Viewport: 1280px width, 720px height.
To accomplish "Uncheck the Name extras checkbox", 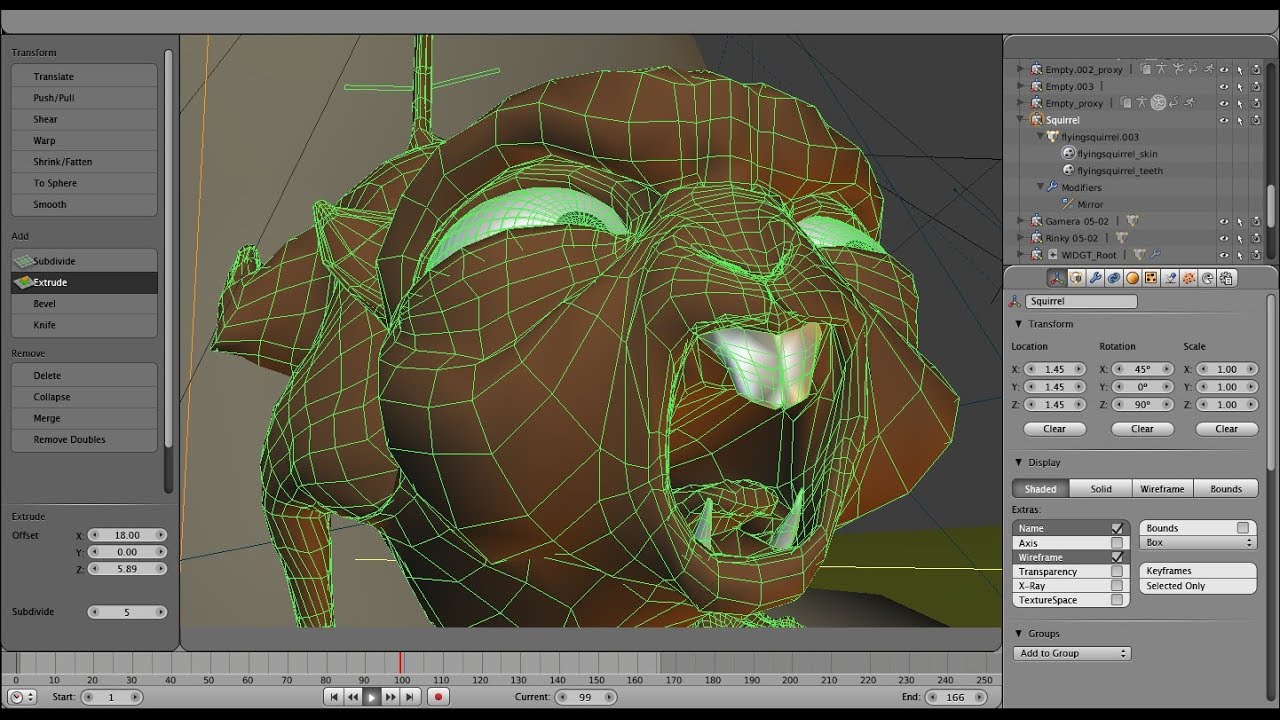I will (x=1117, y=528).
